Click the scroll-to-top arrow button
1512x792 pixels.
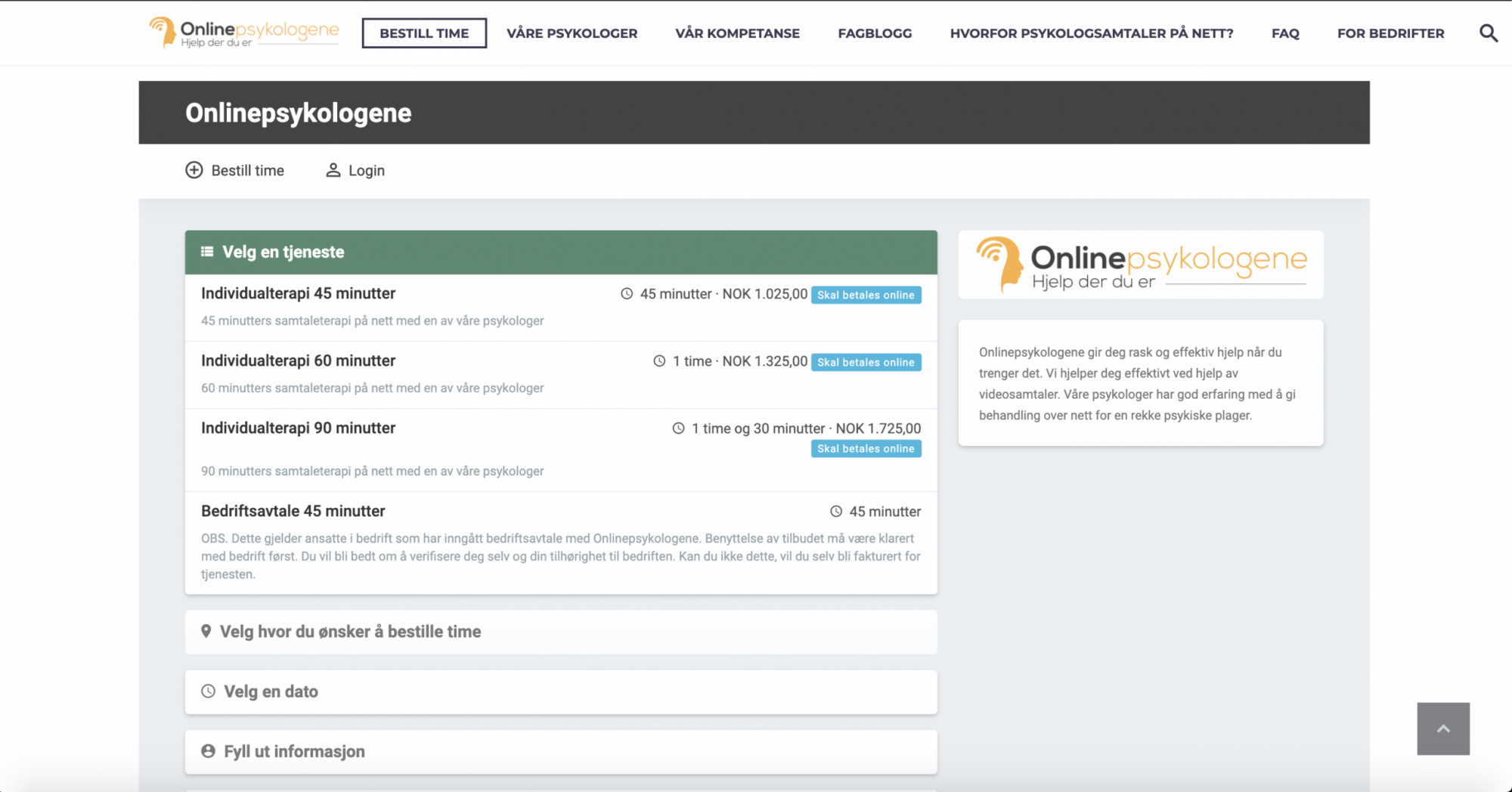(x=1443, y=729)
